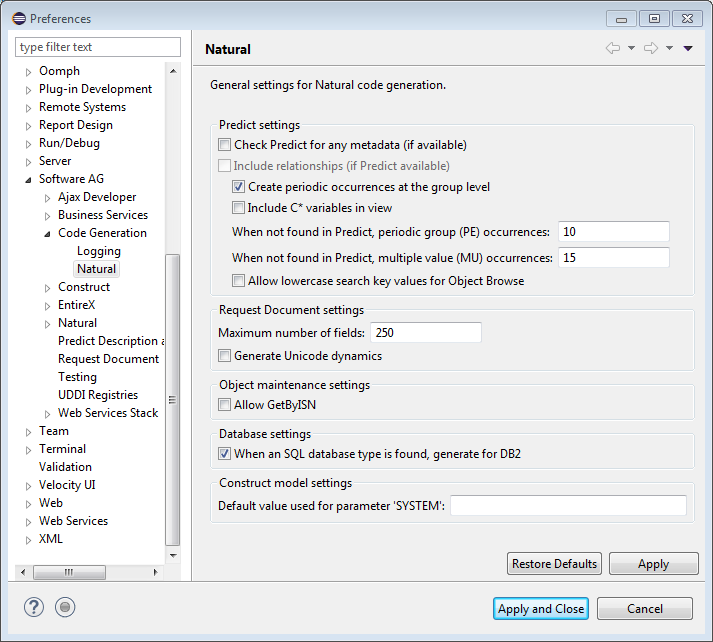Image resolution: width=713 pixels, height=642 pixels.
Task: Collapse the Software AG tree node
Action: coord(28,180)
